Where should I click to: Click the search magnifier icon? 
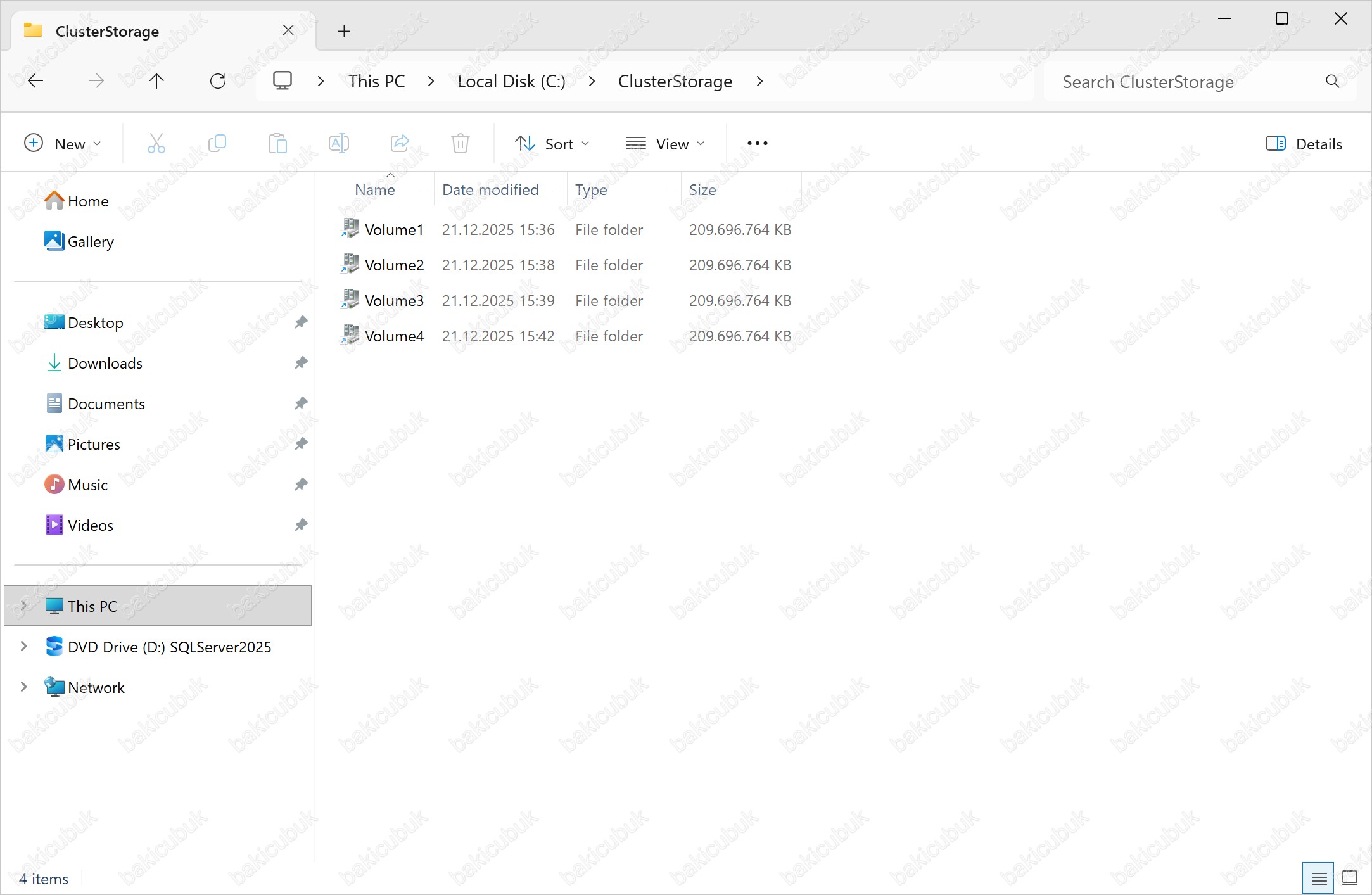[x=1332, y=82]
